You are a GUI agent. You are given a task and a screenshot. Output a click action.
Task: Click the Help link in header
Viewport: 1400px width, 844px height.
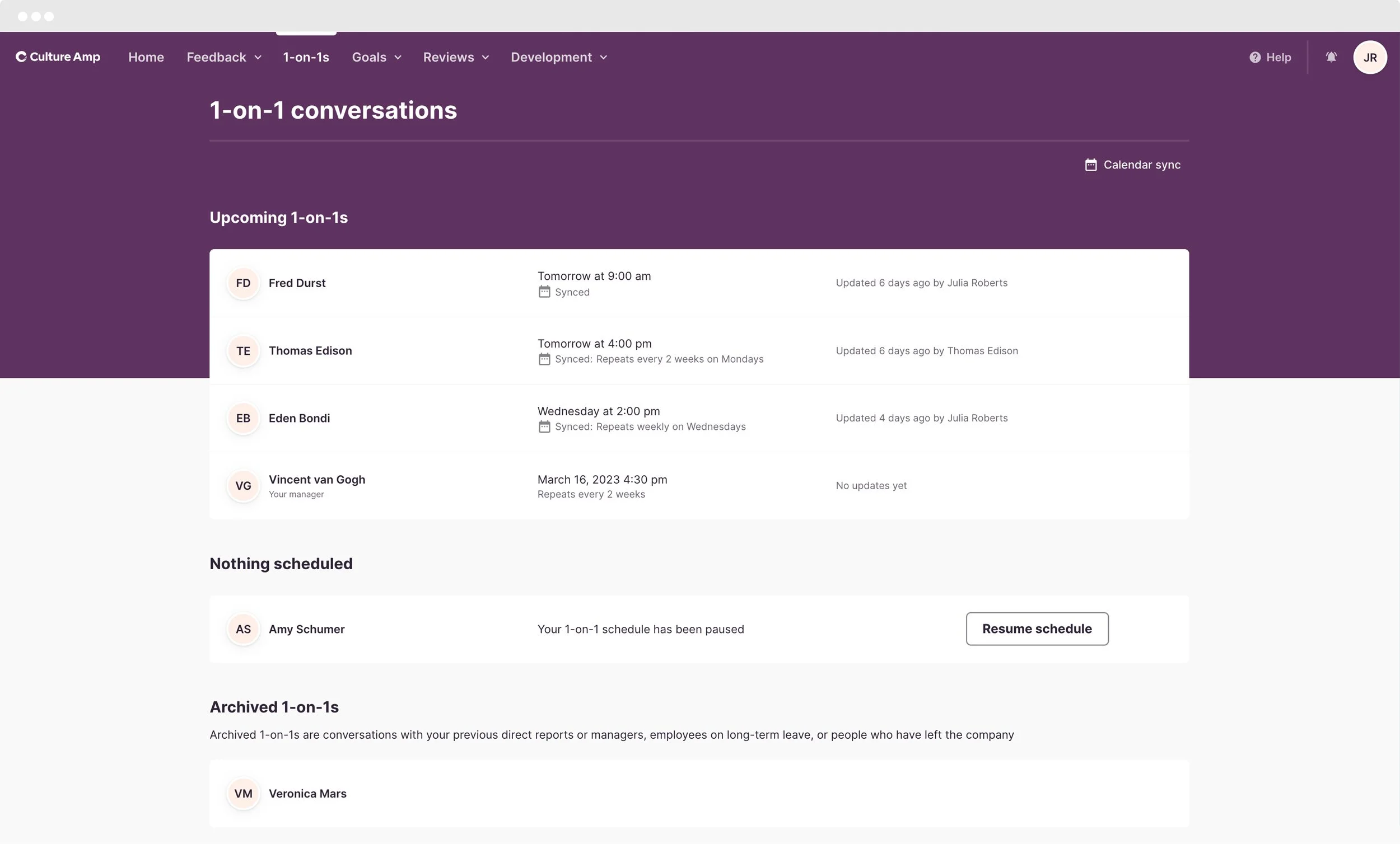(1270, 57)
